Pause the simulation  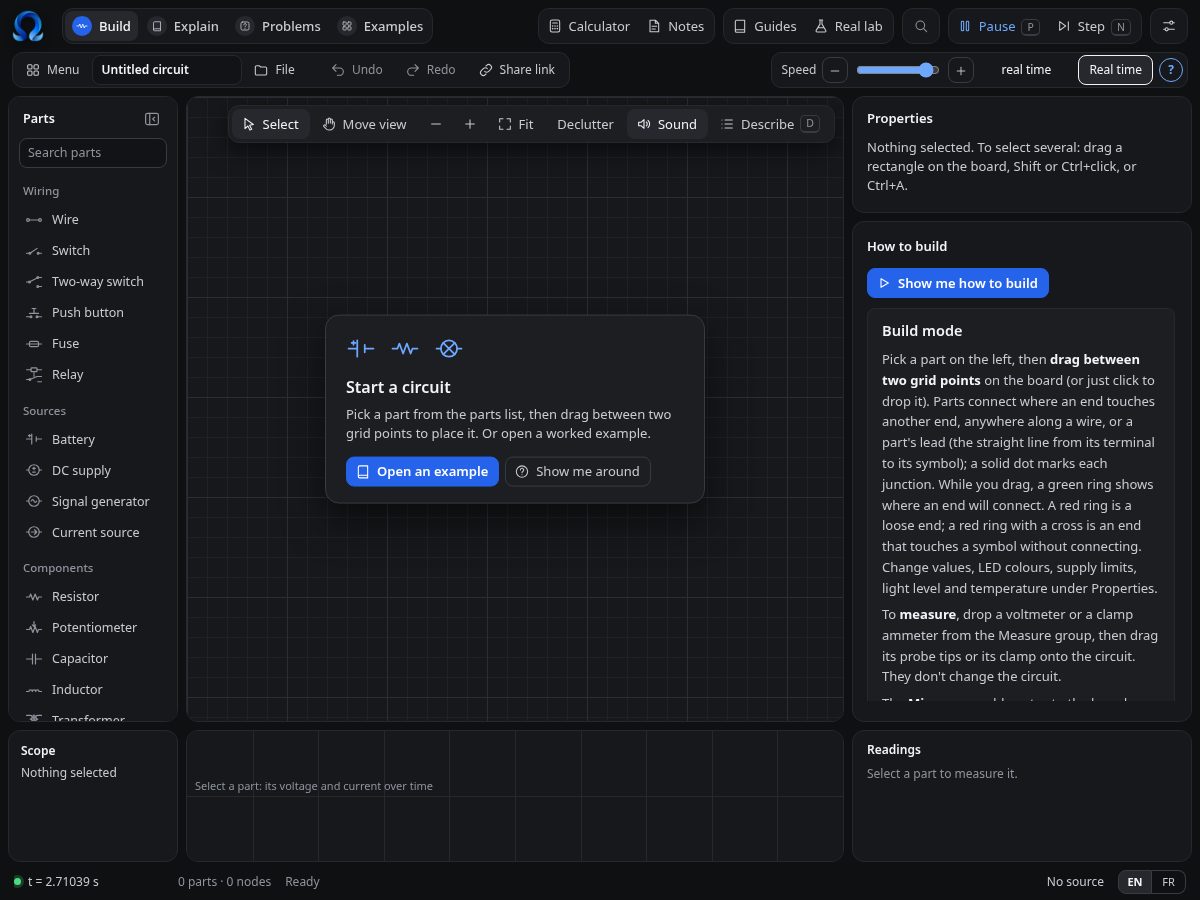[x=998, y=26]
